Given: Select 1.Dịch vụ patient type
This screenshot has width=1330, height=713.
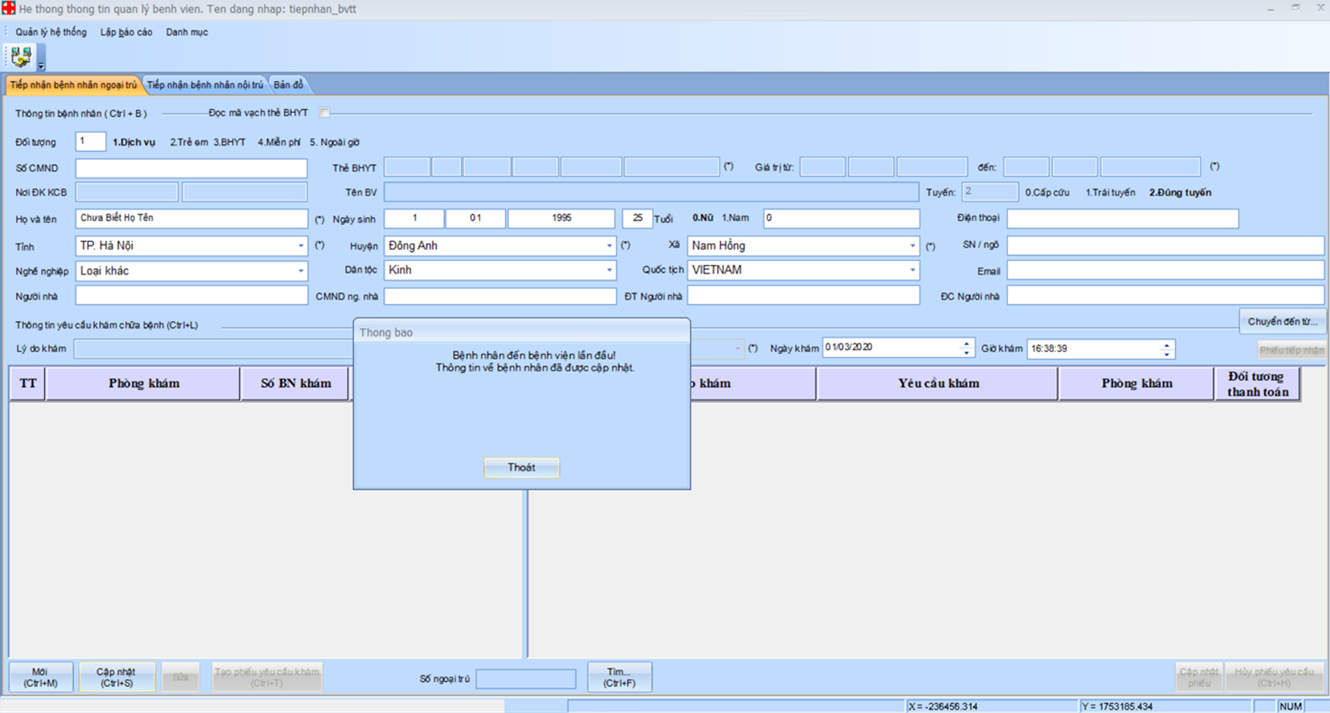Looking at the screenshot, I should point(134,143).
